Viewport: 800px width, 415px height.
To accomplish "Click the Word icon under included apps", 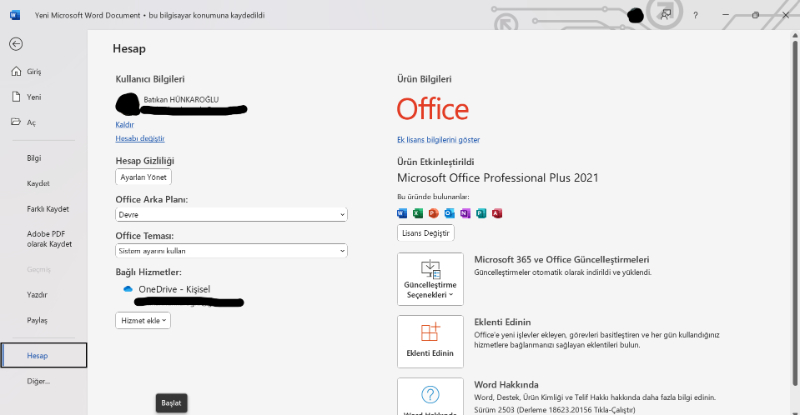I will [x=402, y=213].
